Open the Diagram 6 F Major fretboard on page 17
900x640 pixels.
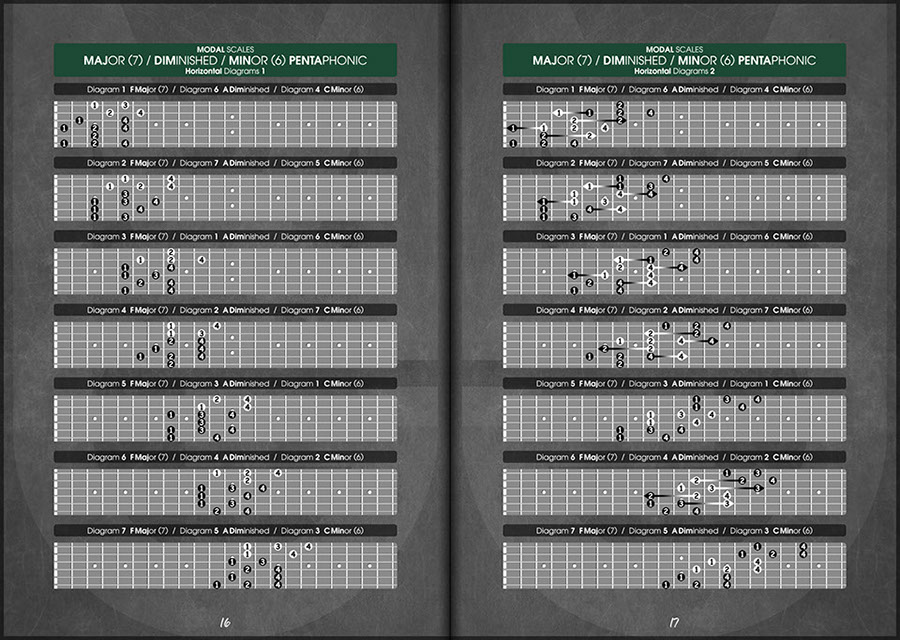(x=674, y=492)
